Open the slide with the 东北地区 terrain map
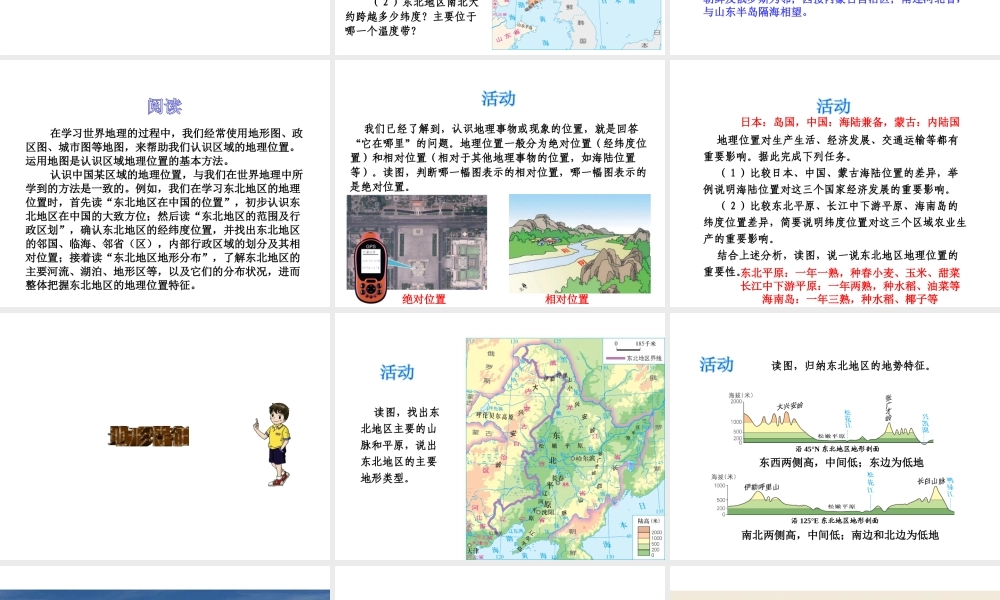Image resolution: width=1000 pixels, height=600 pixels. click(499, 436)
